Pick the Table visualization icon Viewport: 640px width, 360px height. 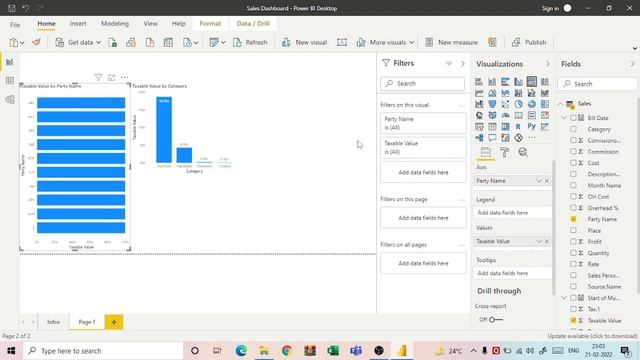tap(492, 127)
